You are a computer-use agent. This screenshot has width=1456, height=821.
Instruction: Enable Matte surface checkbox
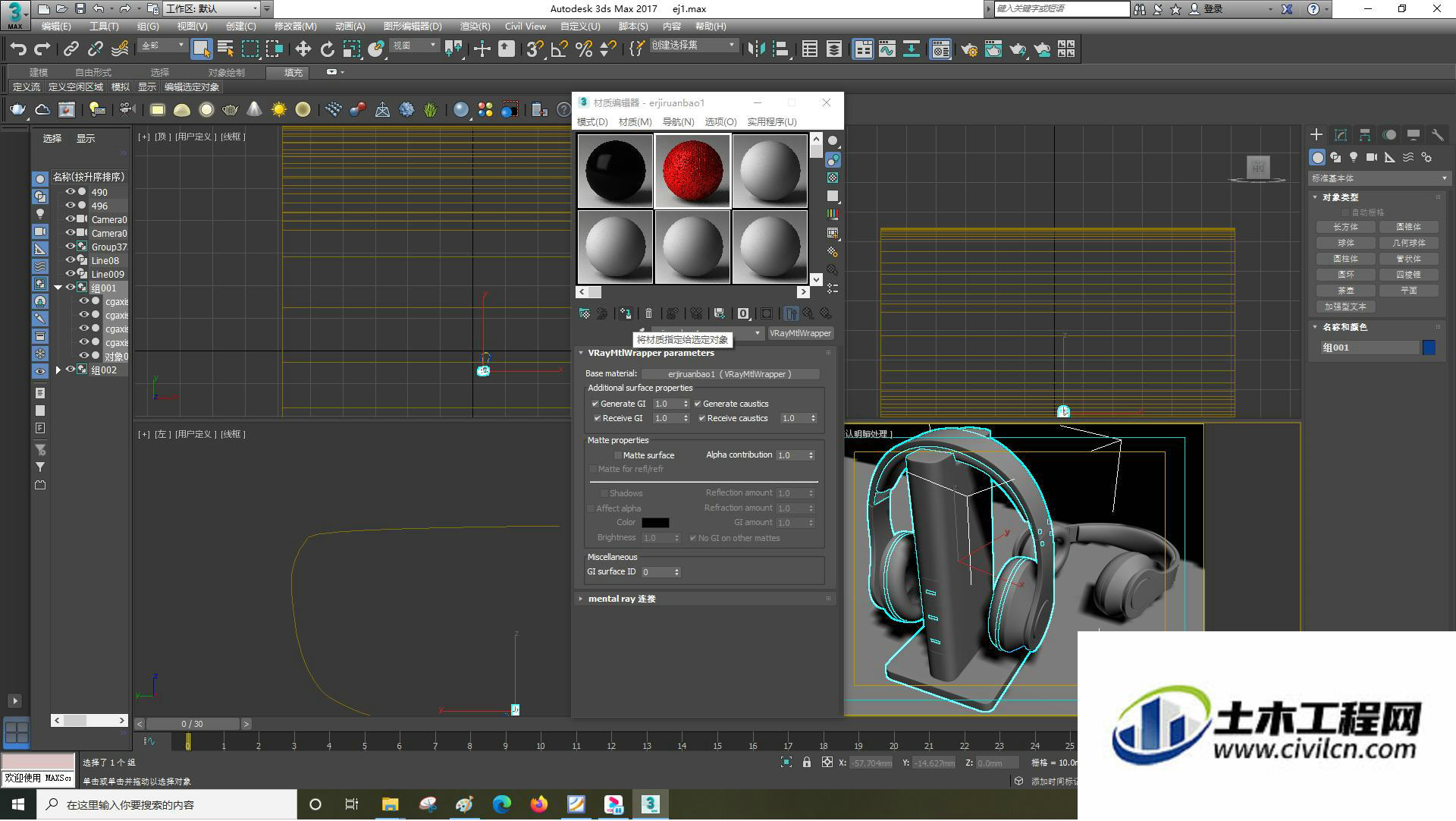coord(618,455)
